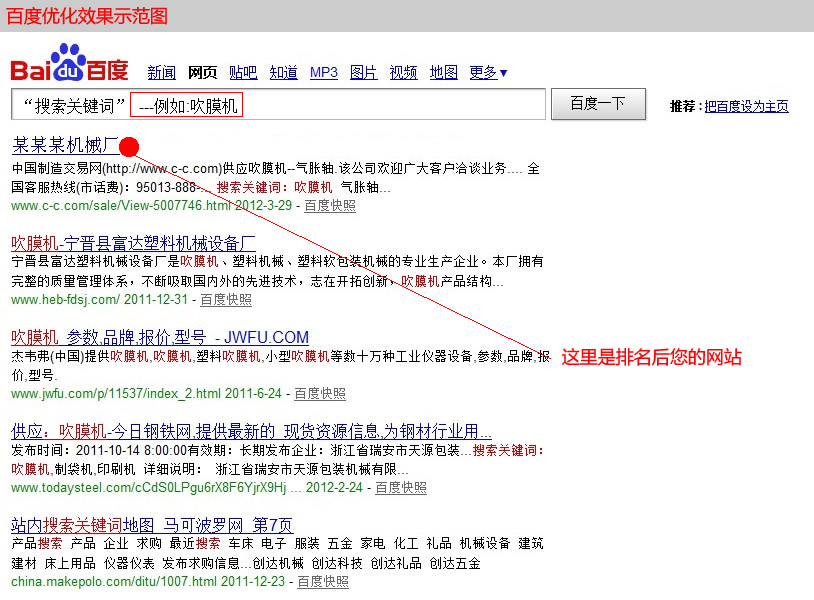Open the JWFU.COM 吹膜机 result title
The image size is (814, 600).
click(160, 337)
